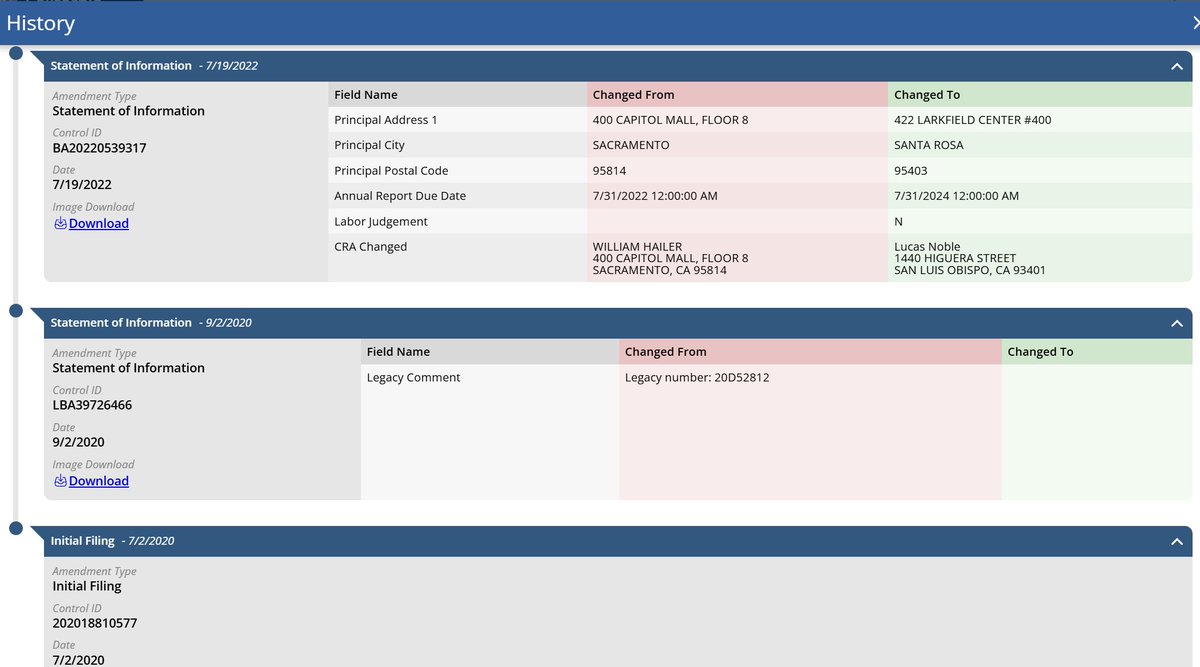Collapse the 9/2/2020 Statement of Information section
The height and width of the screenshot is (667, 1200).
point(1176,323)
